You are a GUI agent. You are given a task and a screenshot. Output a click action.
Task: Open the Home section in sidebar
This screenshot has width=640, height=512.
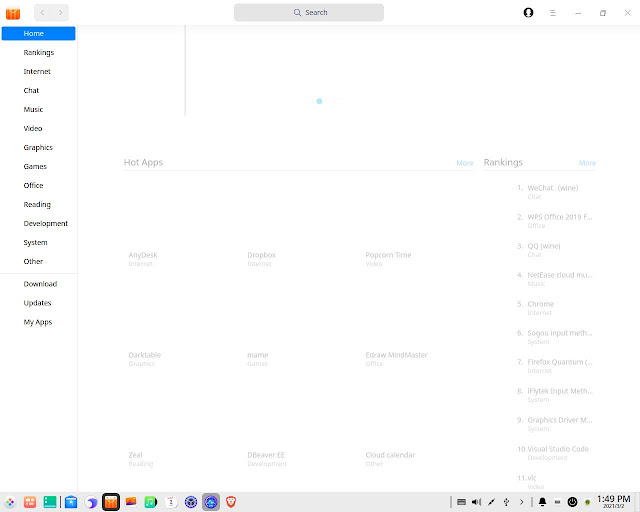[38, 33]
